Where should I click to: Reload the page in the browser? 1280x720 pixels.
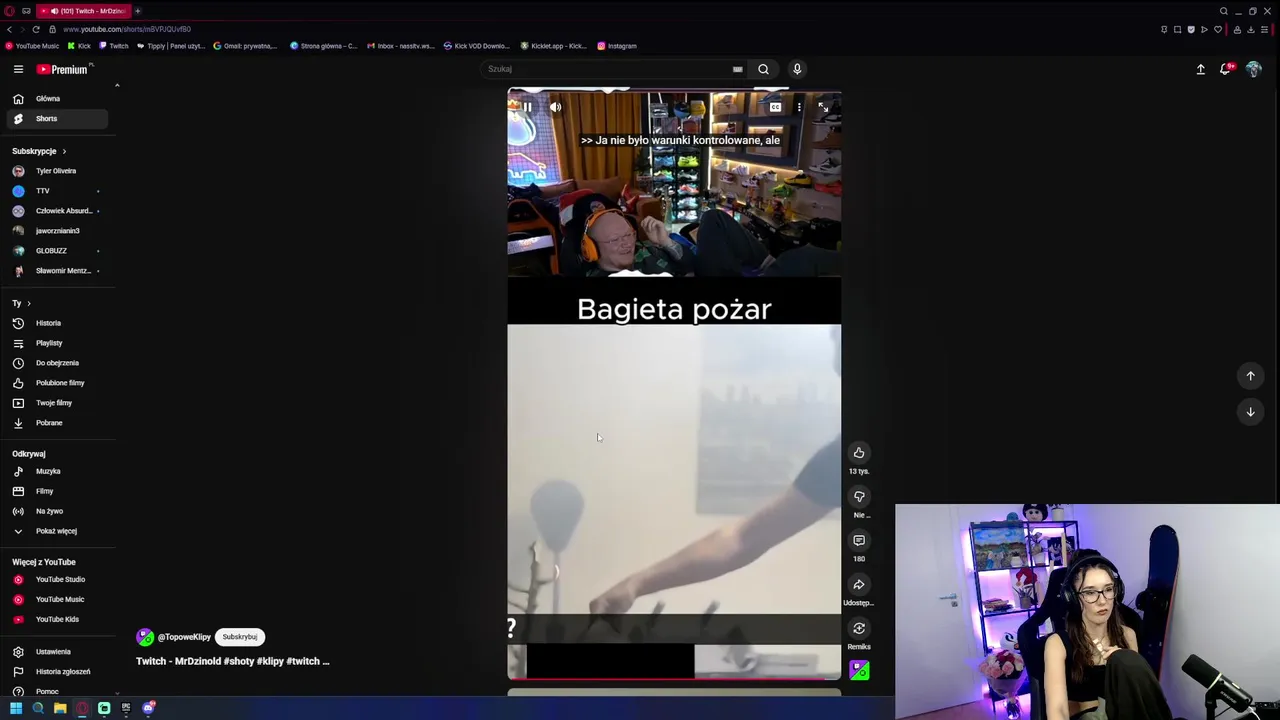tap(35, 29)
